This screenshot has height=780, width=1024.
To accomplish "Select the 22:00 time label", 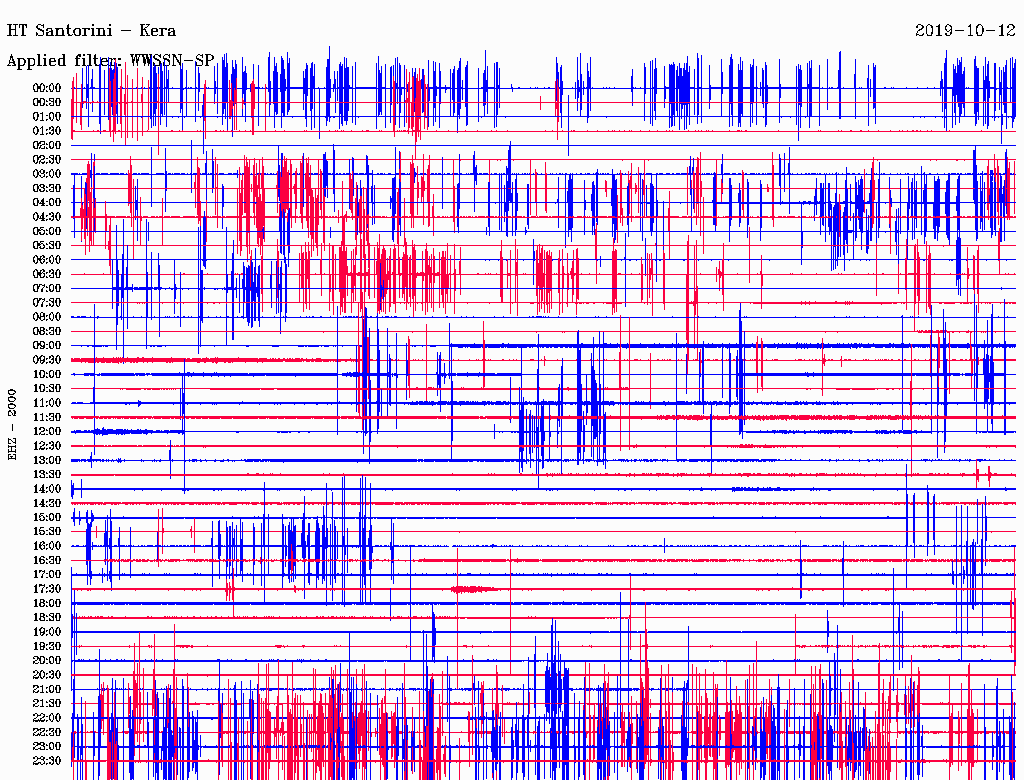I will pos(47,718).
